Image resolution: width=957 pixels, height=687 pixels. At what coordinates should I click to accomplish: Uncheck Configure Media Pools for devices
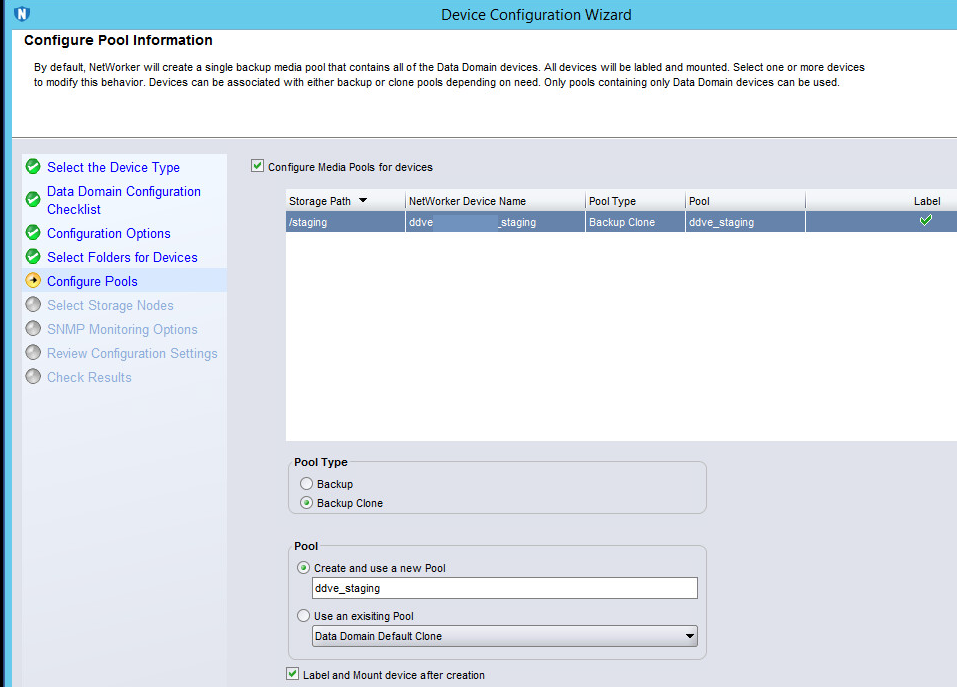click(258, 166)
